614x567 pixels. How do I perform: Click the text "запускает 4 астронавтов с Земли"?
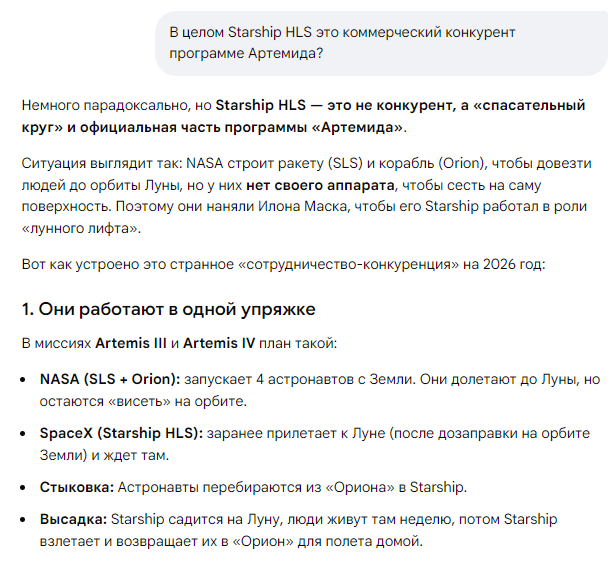click(x=296, y=379)
